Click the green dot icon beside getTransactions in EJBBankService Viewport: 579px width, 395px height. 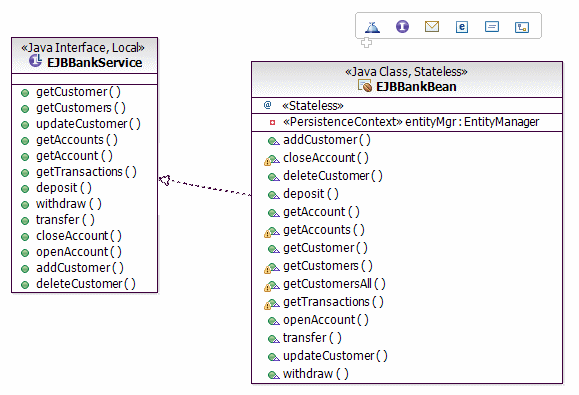coord(25,173)
